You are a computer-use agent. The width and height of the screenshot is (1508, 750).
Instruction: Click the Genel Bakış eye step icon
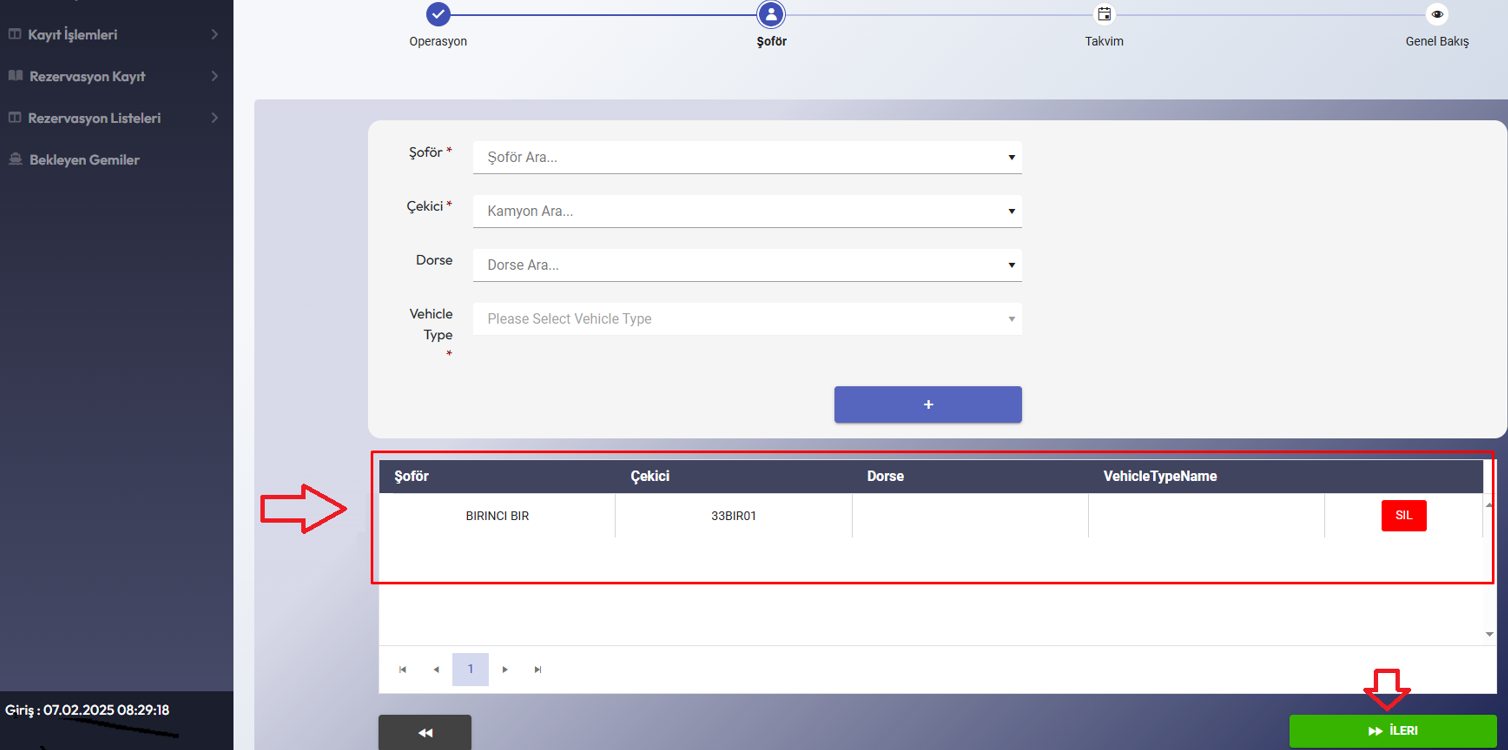coord(1437,14)
